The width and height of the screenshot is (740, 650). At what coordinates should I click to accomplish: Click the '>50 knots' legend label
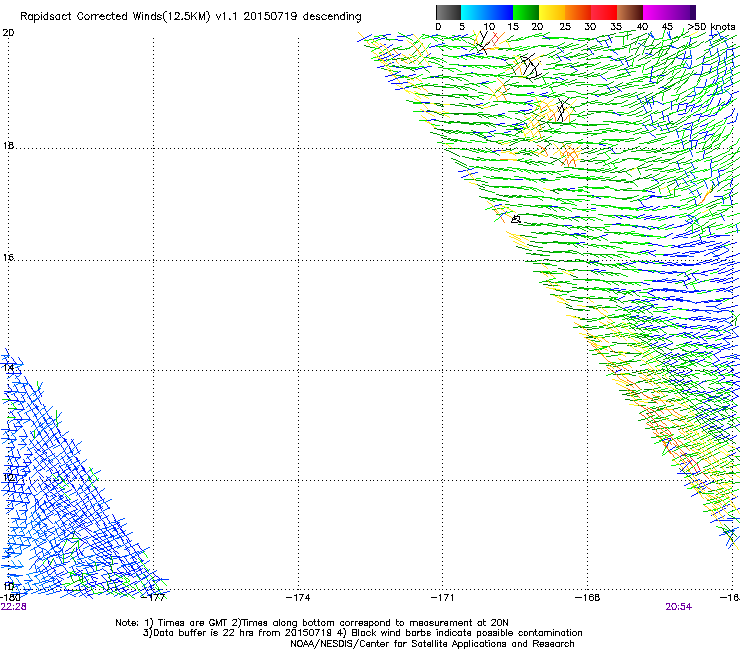(711, 27)
